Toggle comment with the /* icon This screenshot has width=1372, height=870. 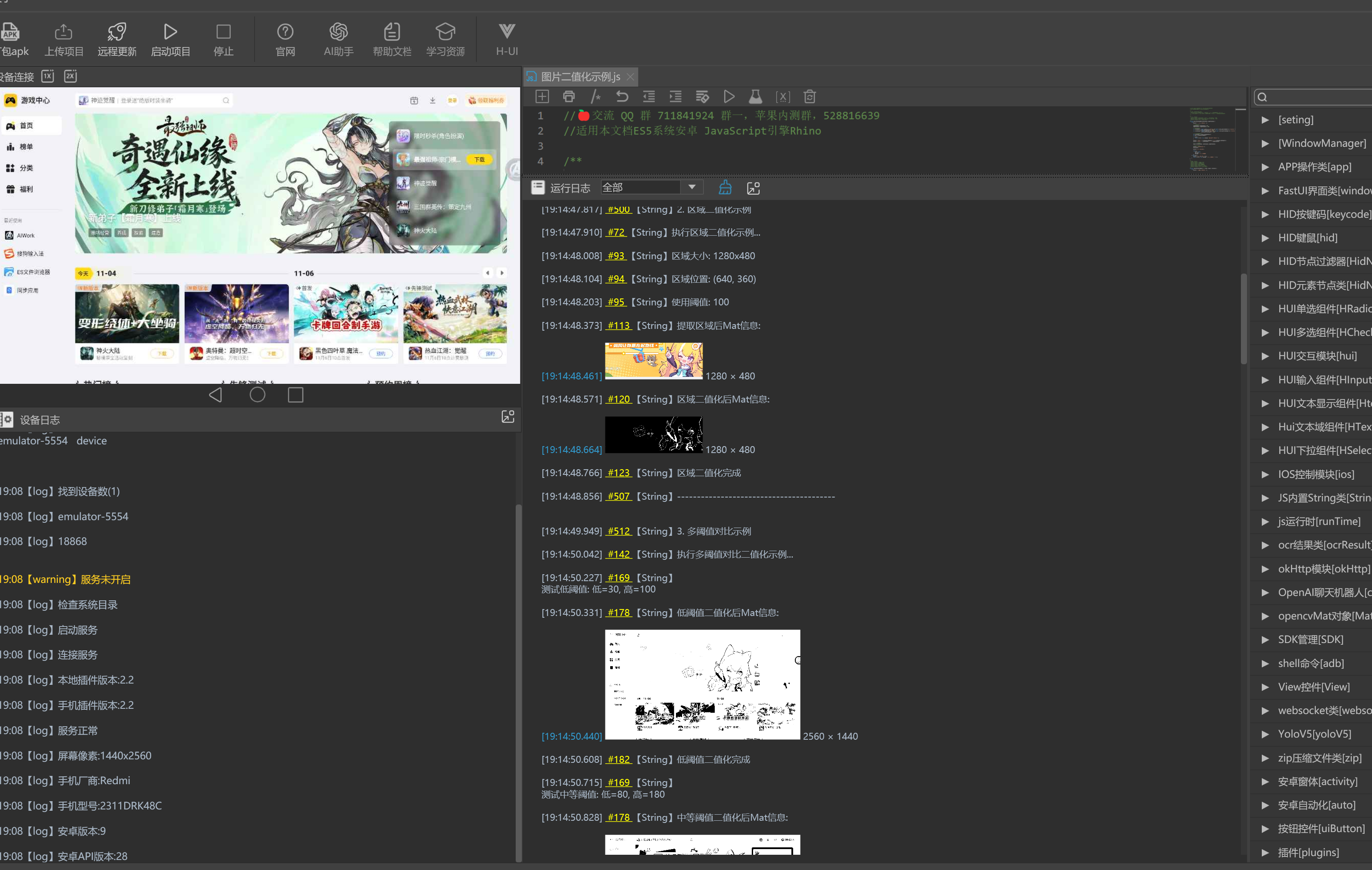595,96
